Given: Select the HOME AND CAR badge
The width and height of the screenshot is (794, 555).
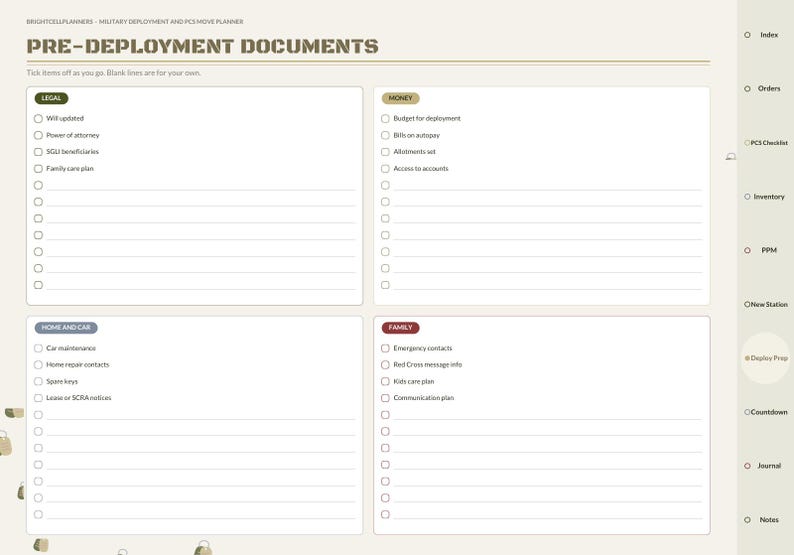Looking at the screenshot, I should pos(66,328).
